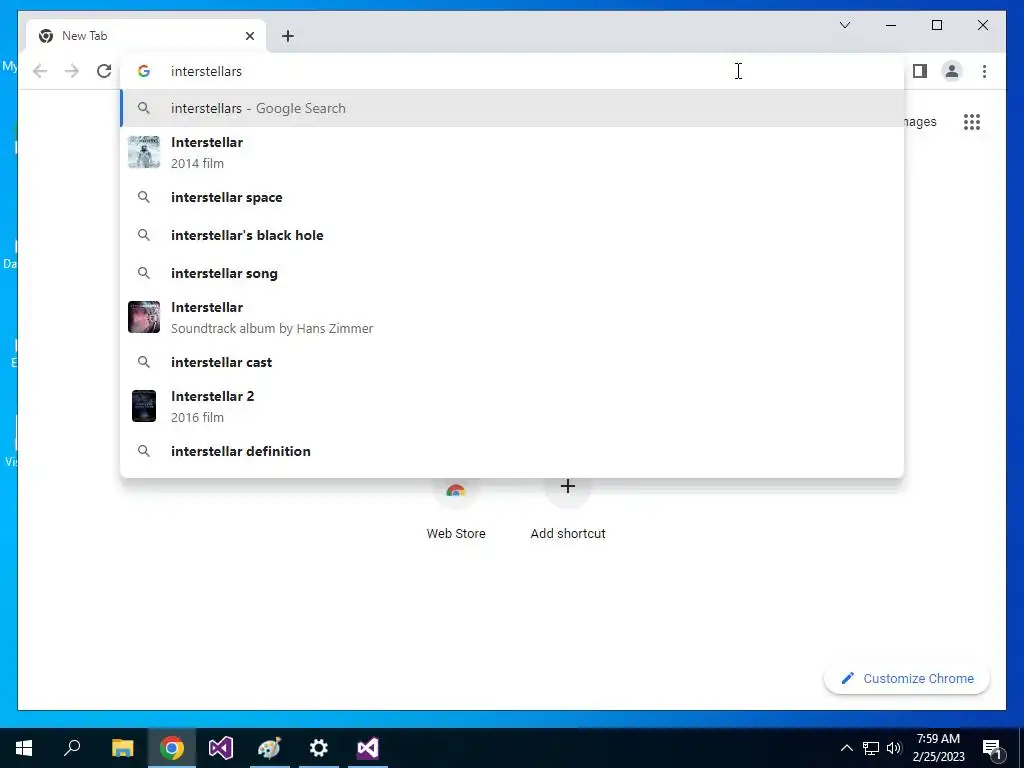Close the New Tab tab
The height and width of the screenshot is (768, 1024).
point(249,36)
